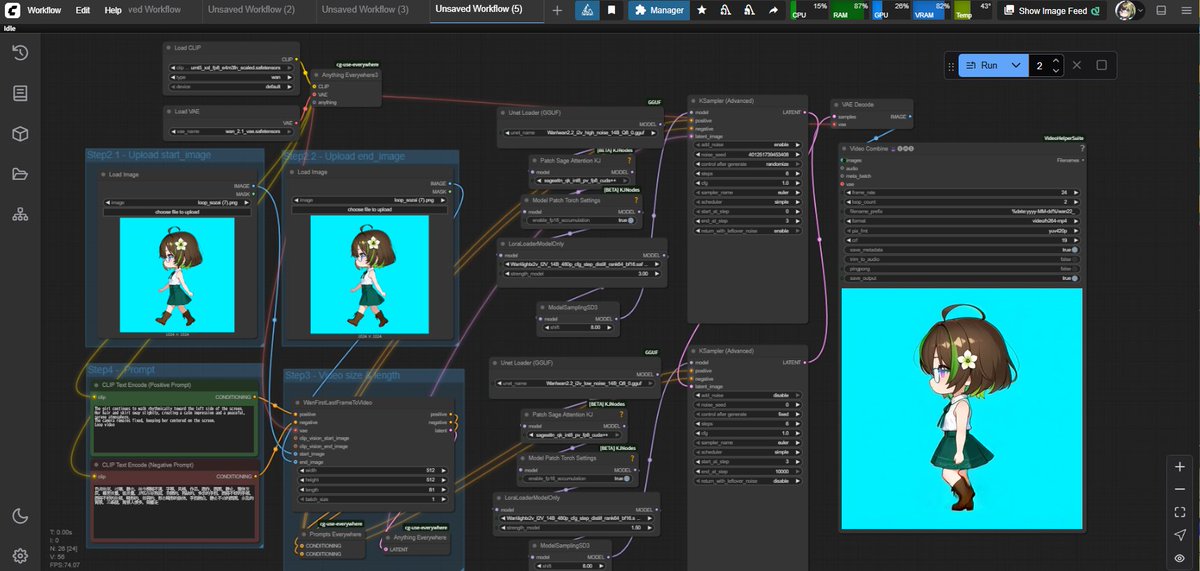Toggle dark theme moon icon
This screenshot has width=1200, height=571.
coord(20,516)
